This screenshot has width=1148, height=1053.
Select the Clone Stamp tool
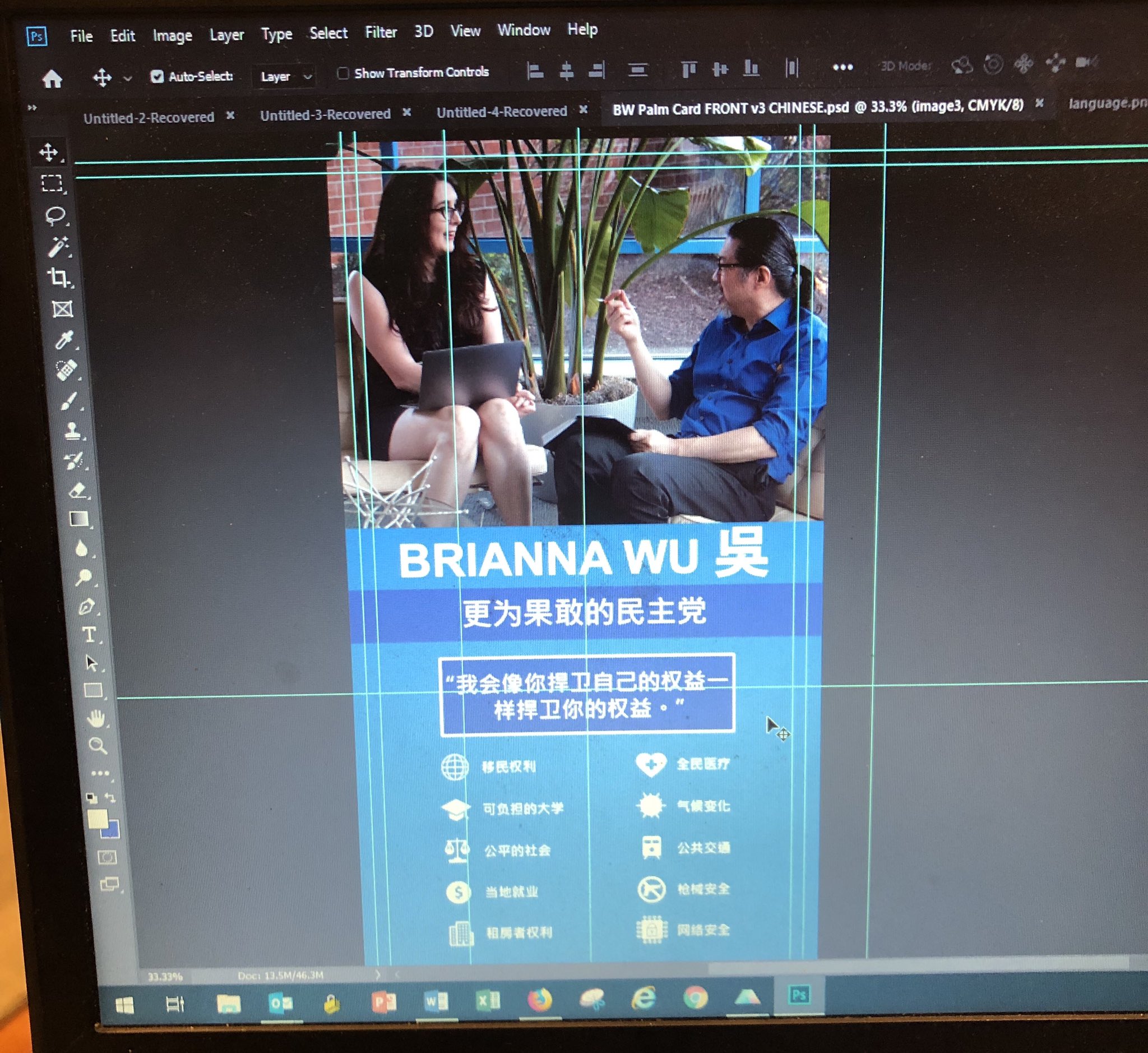[x=72, y=431]
